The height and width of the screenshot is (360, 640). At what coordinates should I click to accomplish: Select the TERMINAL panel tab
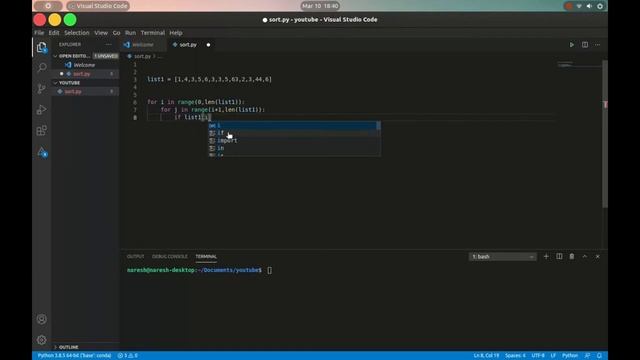[x=206, y=256]
